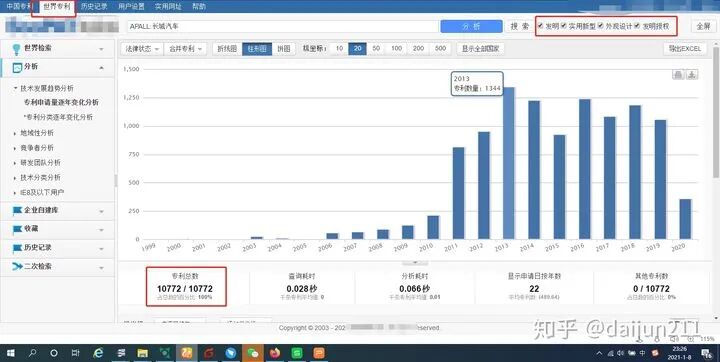Open Task View from the taskbar
This screenshot has height=362, width=720.
[75, 353]
